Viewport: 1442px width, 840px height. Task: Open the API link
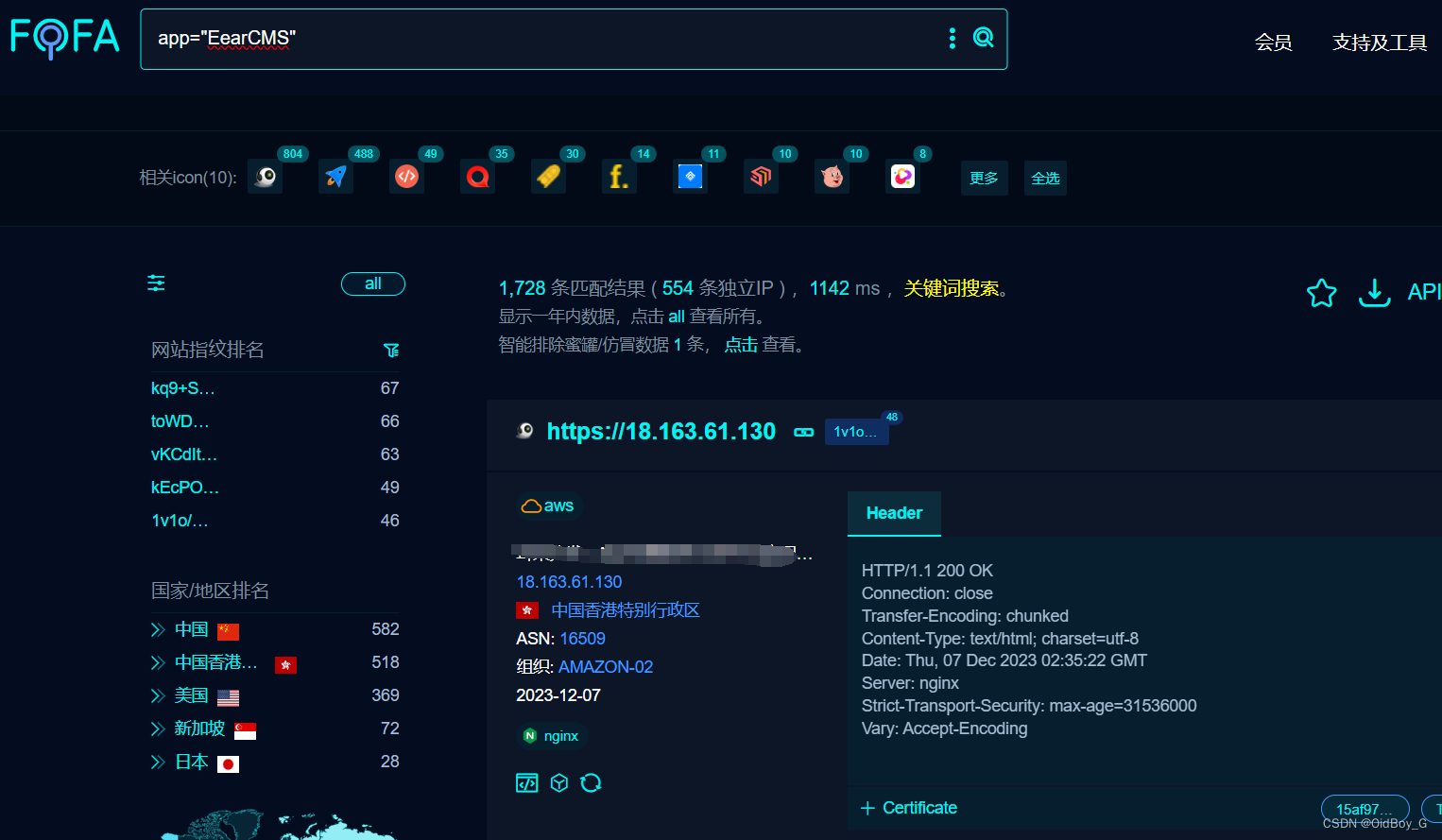[x=1424, y=292]
